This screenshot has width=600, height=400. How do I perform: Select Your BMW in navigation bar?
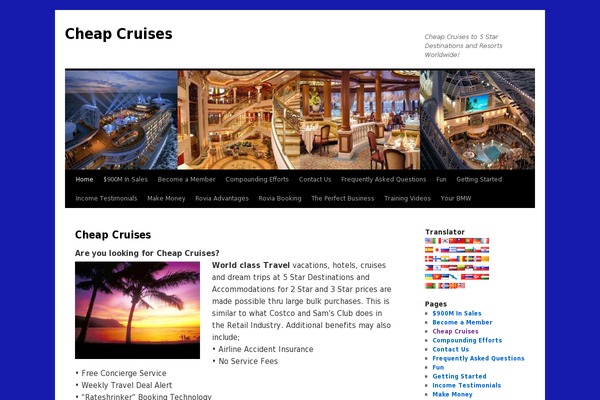(x=456, y=198)
